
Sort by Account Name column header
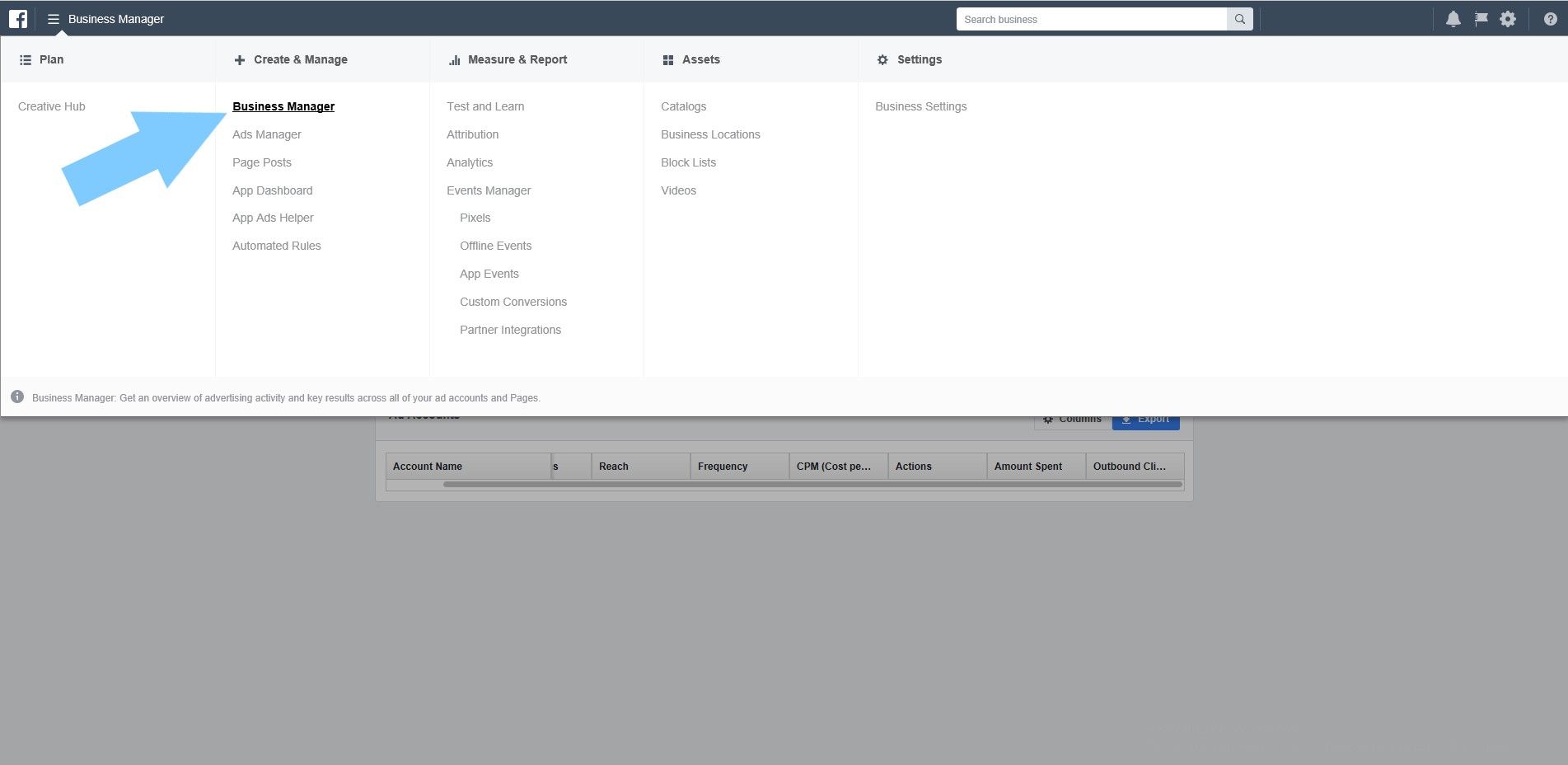click(x=468, y=466)
